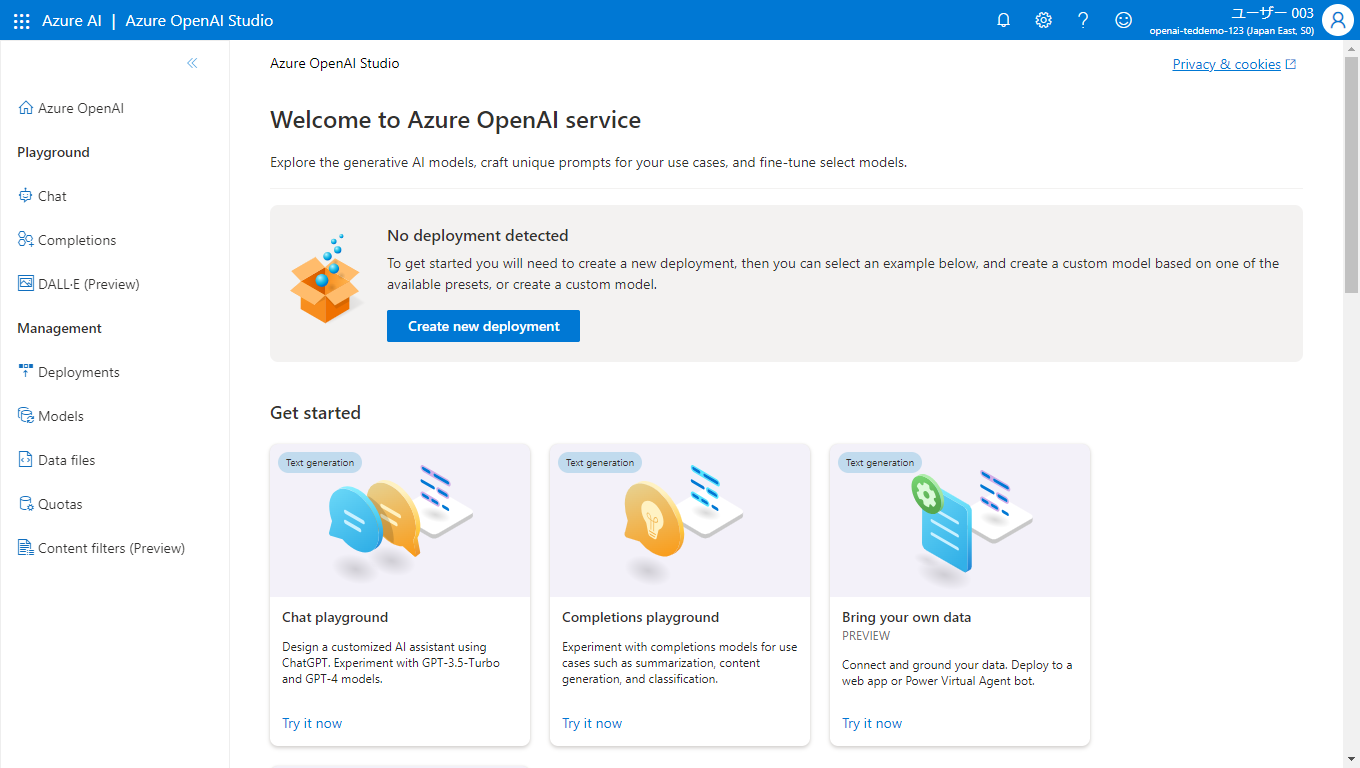Open the settings gear in header
1360x768 pixels.
[1044, 20]
